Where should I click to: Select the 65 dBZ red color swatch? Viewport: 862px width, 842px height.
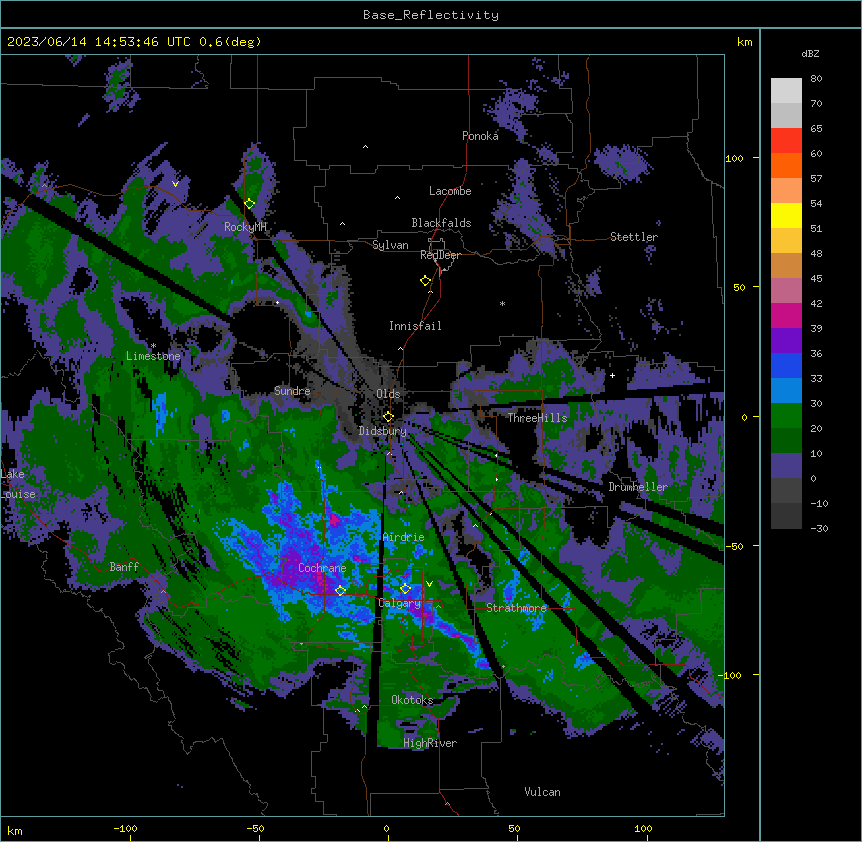[786, 140]
